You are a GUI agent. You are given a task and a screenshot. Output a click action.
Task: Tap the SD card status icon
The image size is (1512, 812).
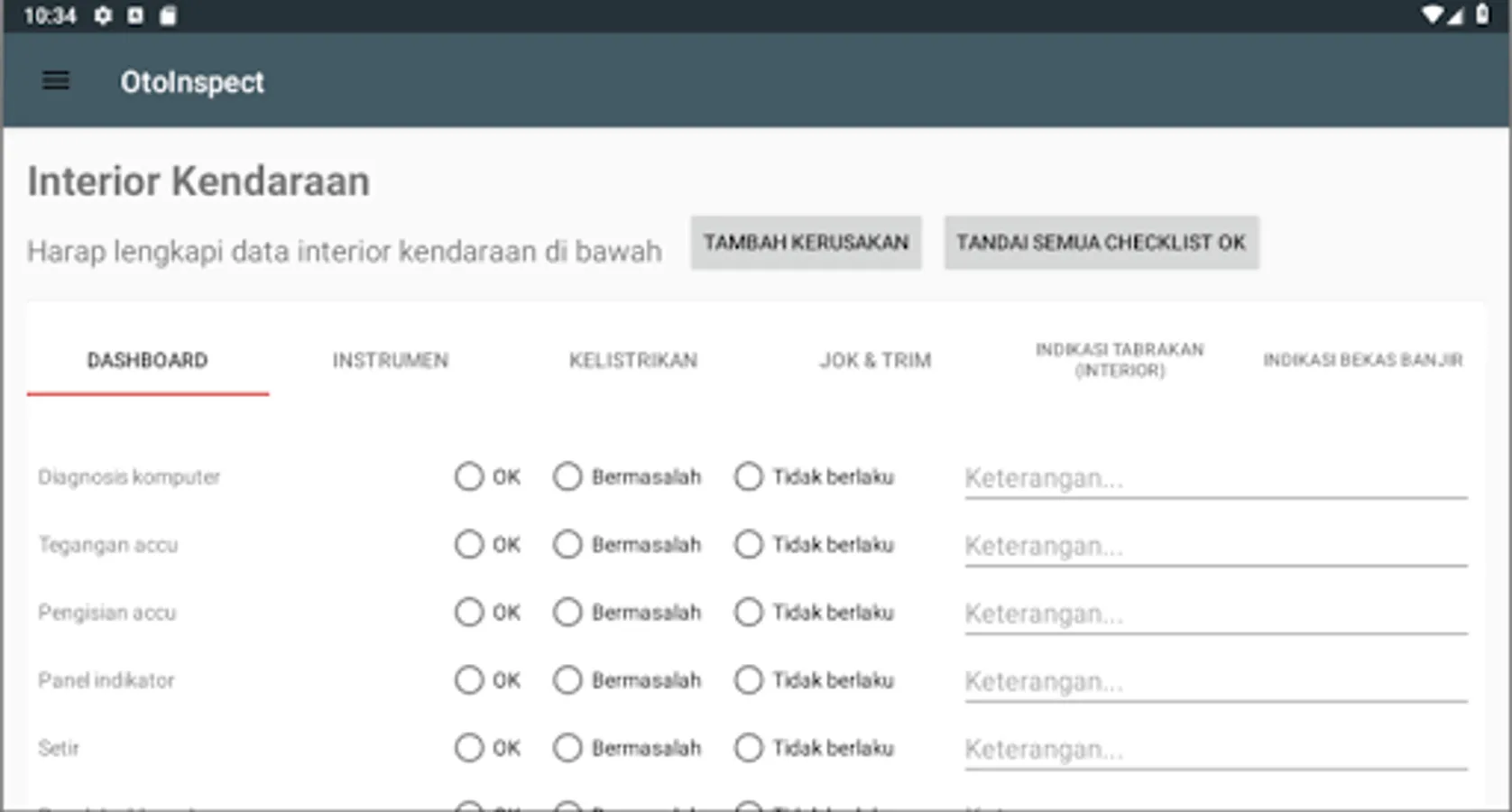point(168,15)
